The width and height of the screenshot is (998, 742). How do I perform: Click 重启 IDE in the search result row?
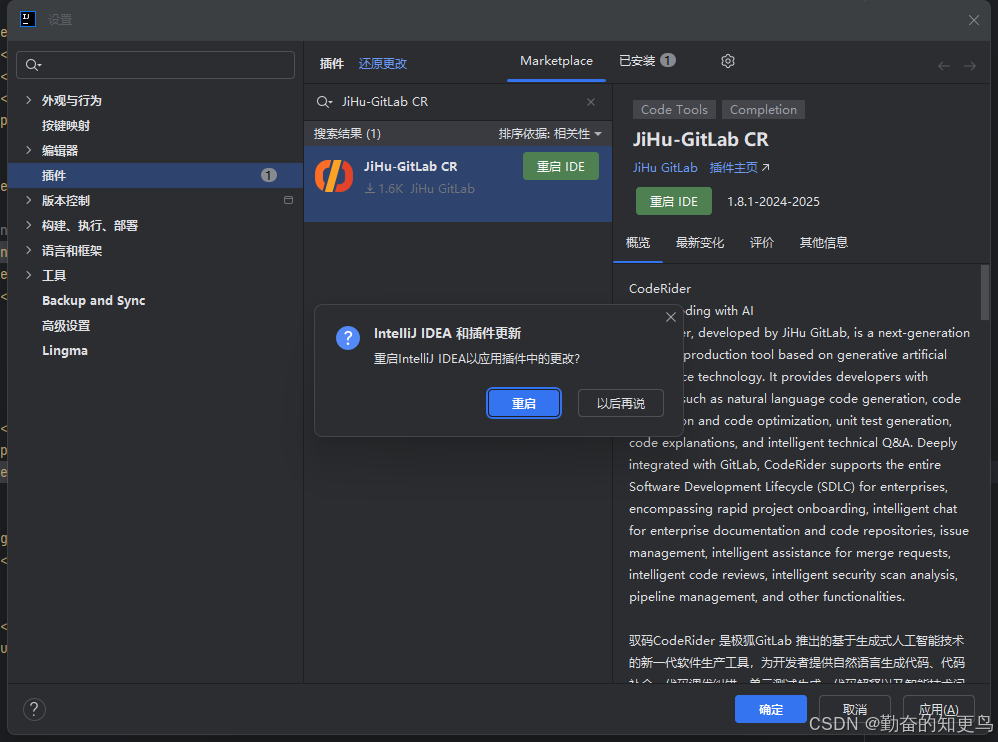pos(561,167)
